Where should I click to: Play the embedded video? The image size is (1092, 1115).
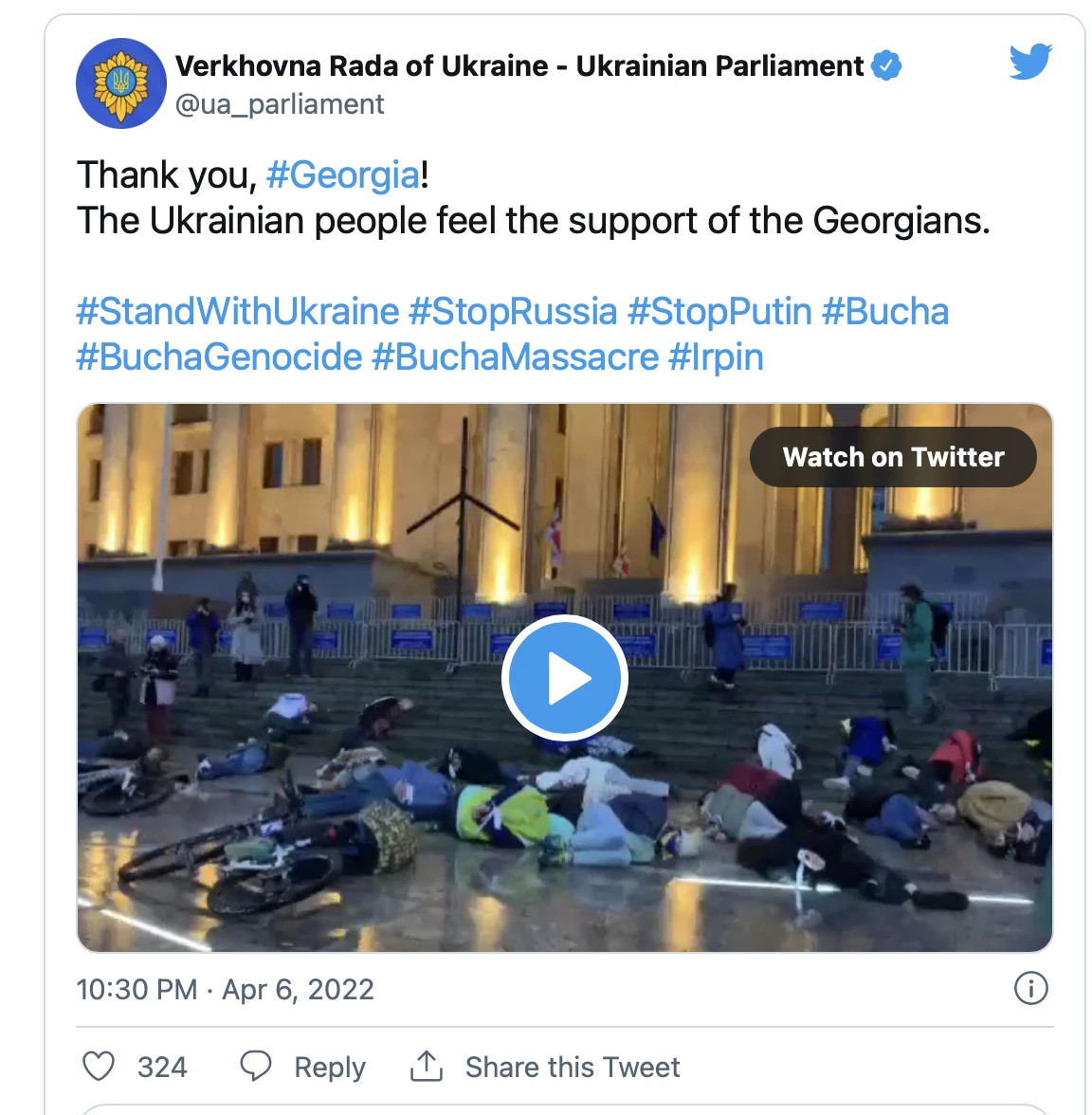565,678
